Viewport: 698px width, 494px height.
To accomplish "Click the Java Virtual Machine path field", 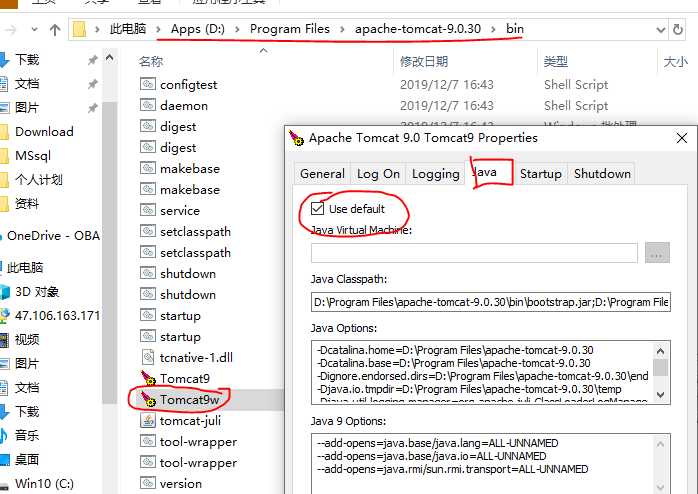I will (474, 253).
